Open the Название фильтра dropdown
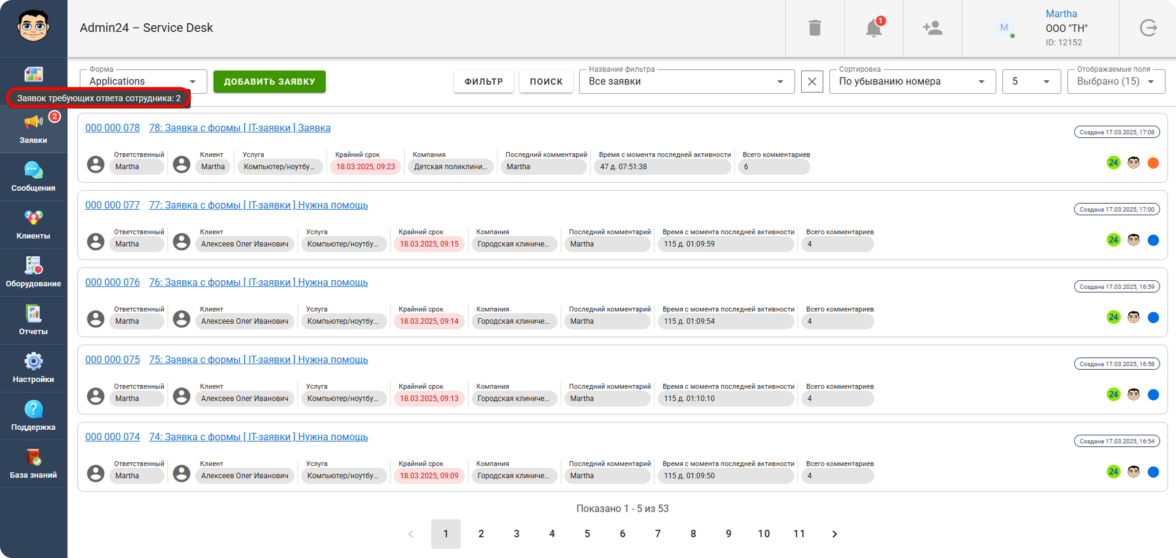 686,82
